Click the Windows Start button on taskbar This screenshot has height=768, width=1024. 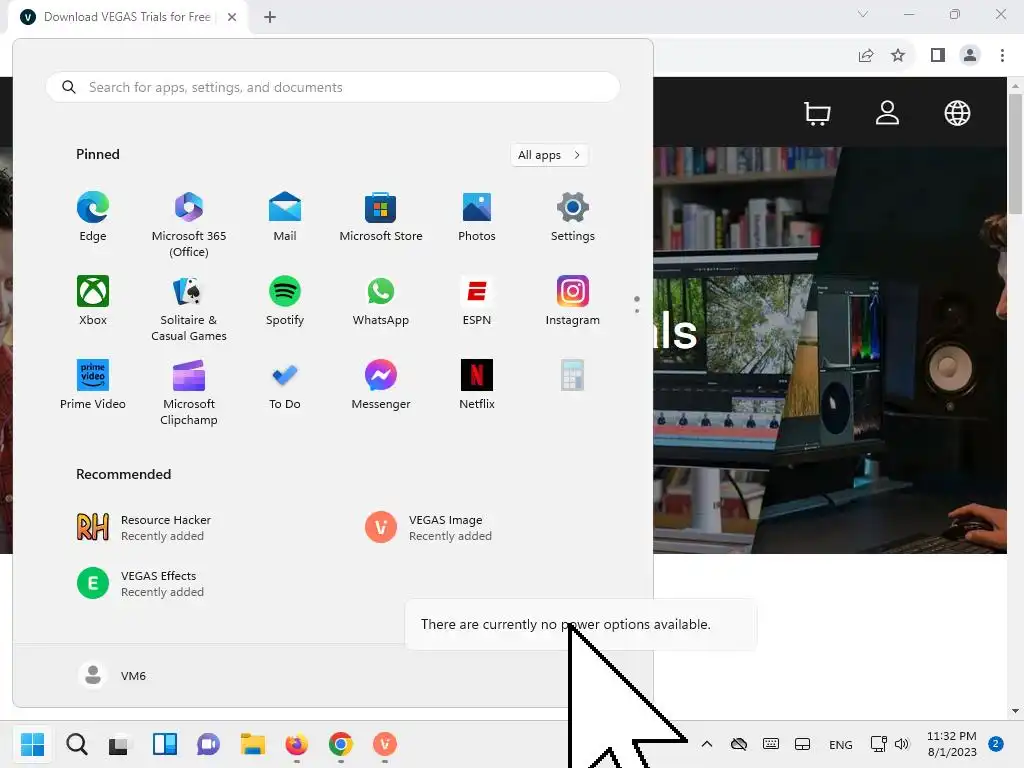pos(32,744)
